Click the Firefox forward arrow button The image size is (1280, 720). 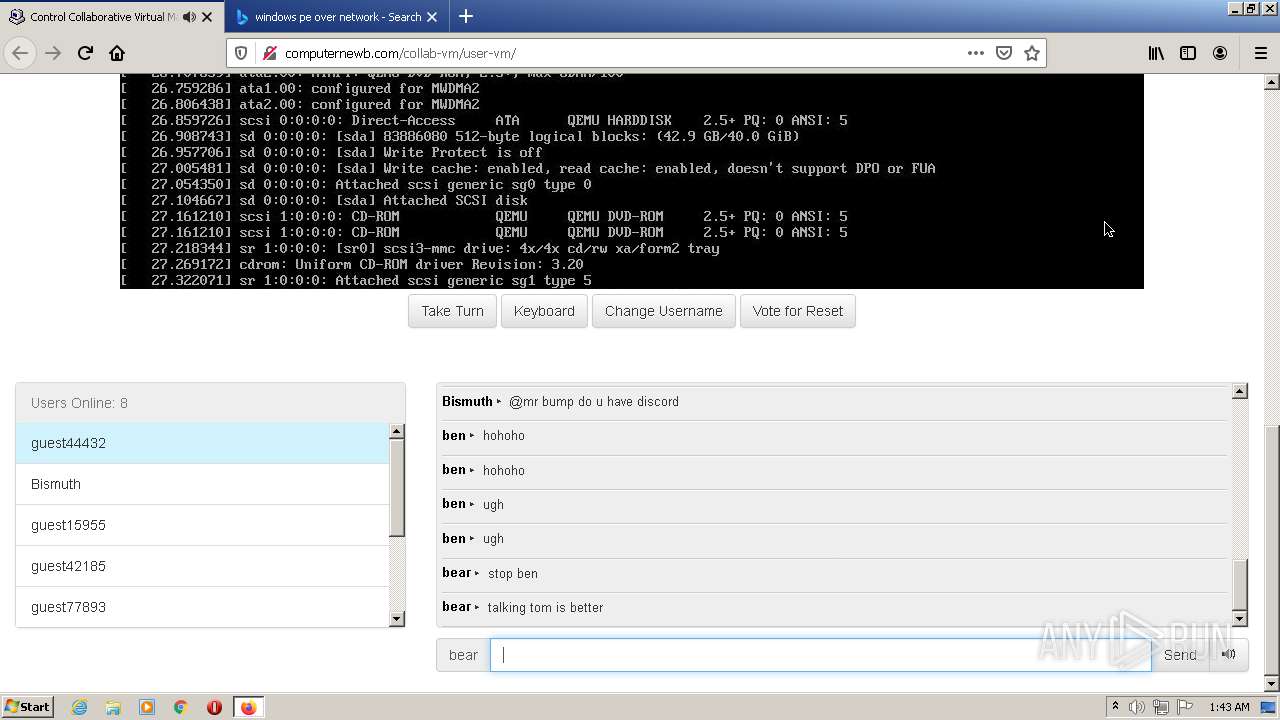[54, 53]
